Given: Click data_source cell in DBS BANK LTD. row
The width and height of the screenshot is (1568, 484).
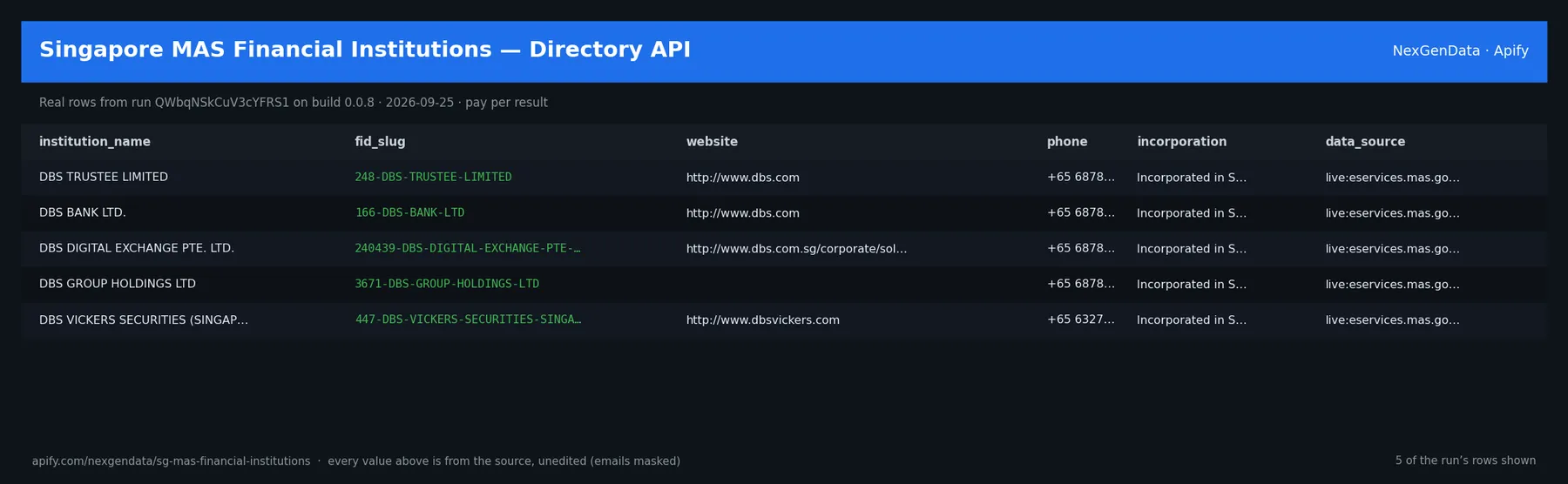Looking at the screenshot, I should pyautogui.click(x=1393, y=213).
